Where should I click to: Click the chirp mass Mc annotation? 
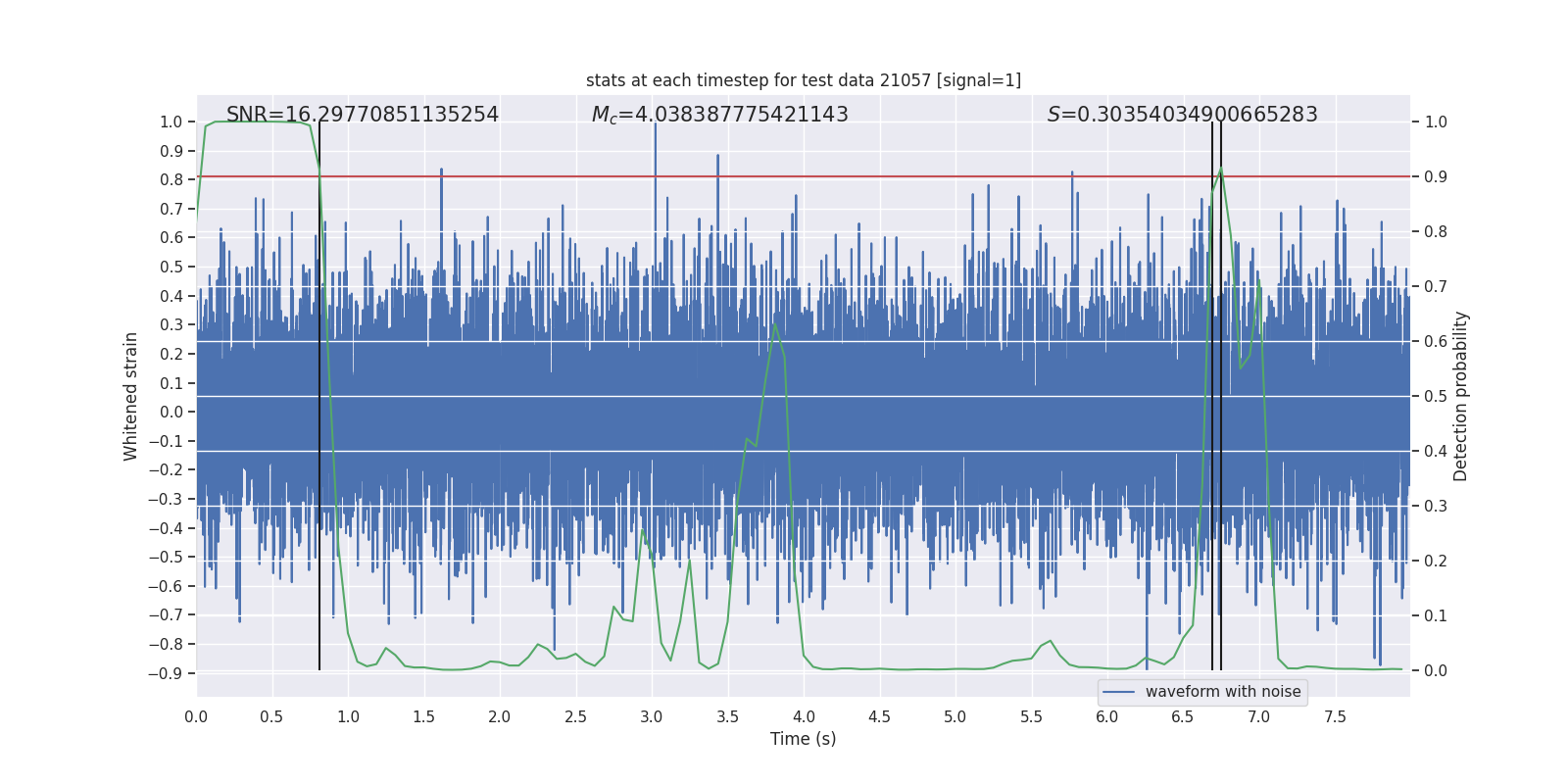[719, 115]
